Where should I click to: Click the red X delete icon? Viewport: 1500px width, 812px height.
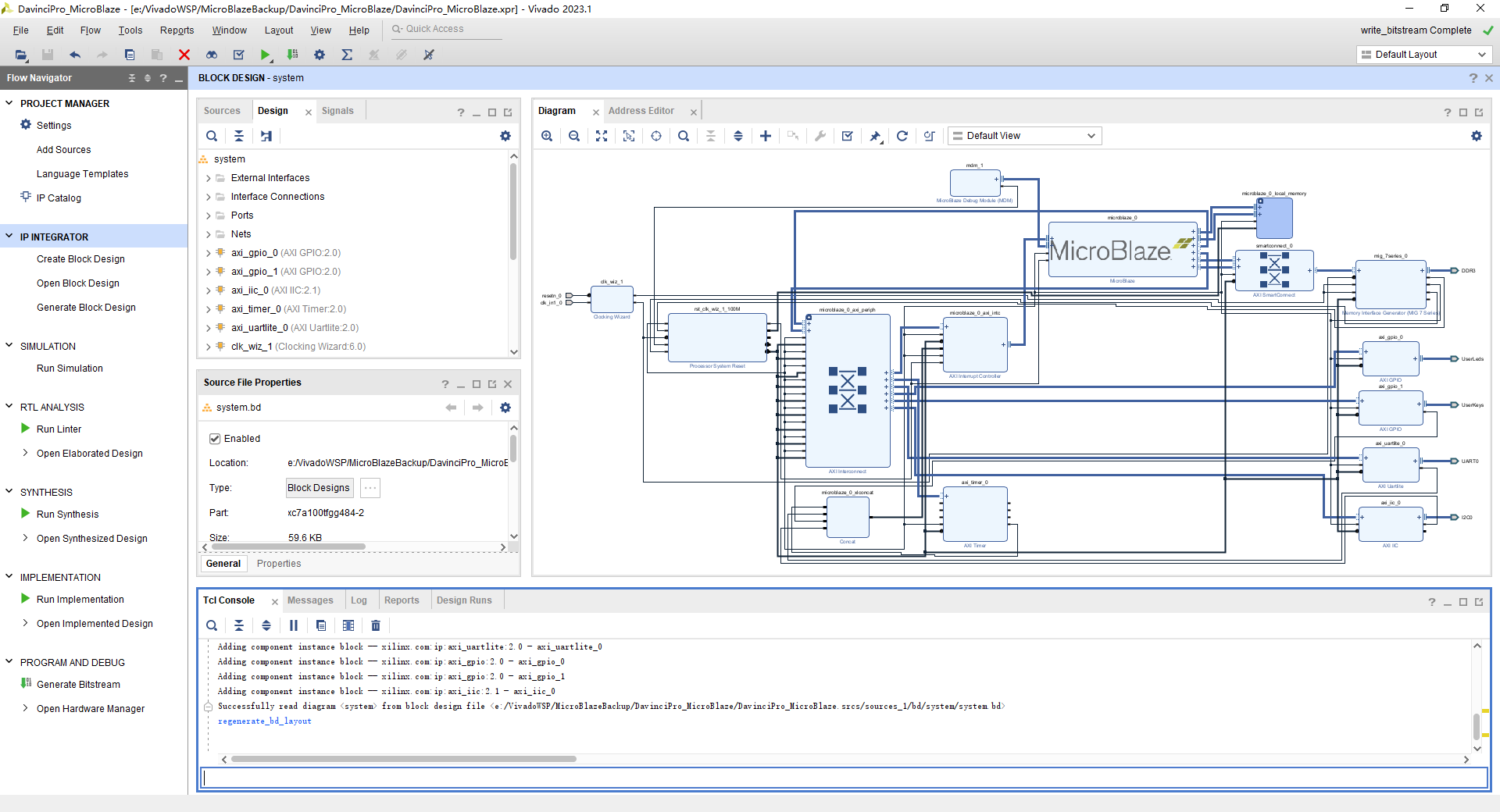click(x=184, y=55)
